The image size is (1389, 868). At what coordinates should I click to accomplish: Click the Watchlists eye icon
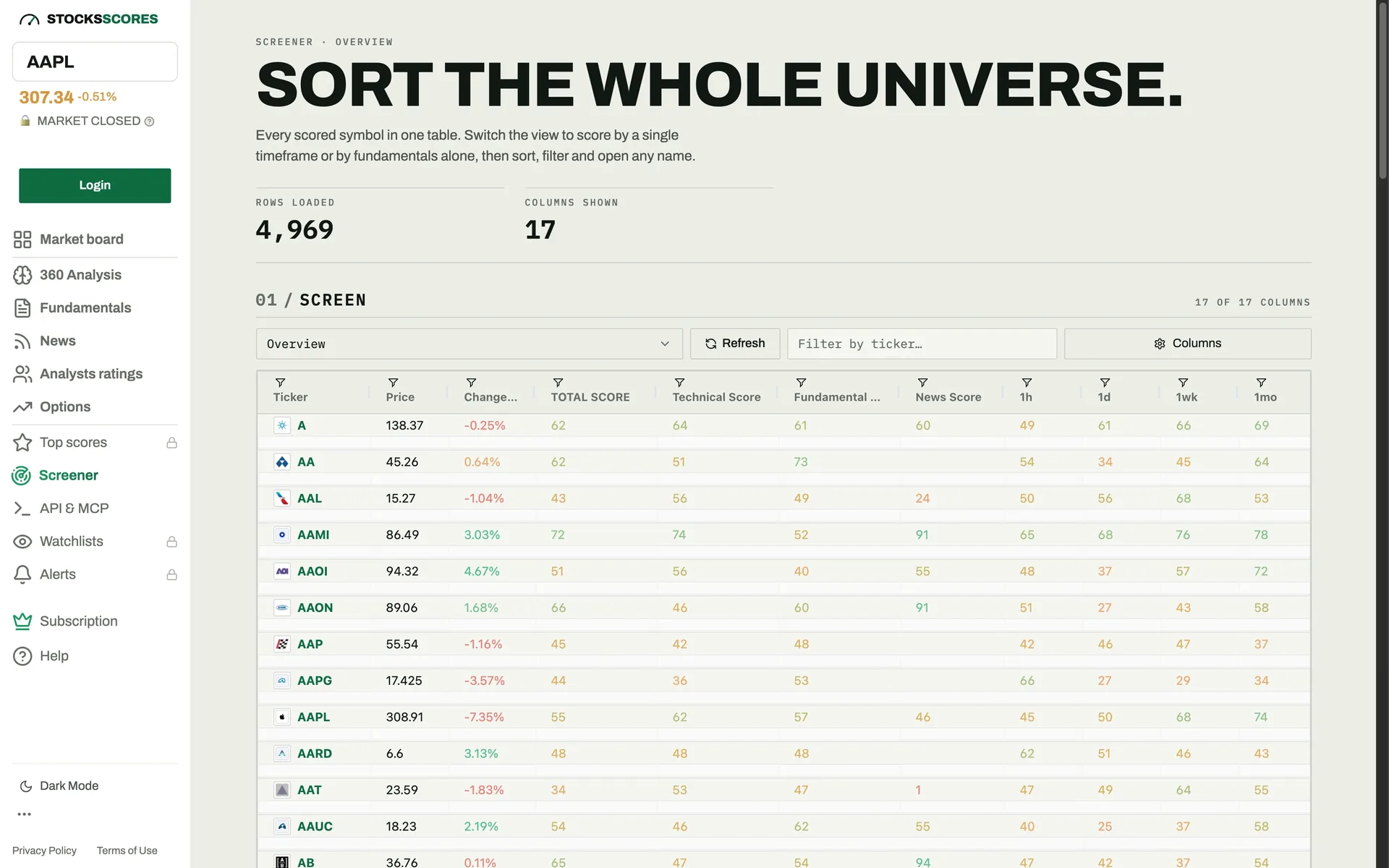coord(22,542)
